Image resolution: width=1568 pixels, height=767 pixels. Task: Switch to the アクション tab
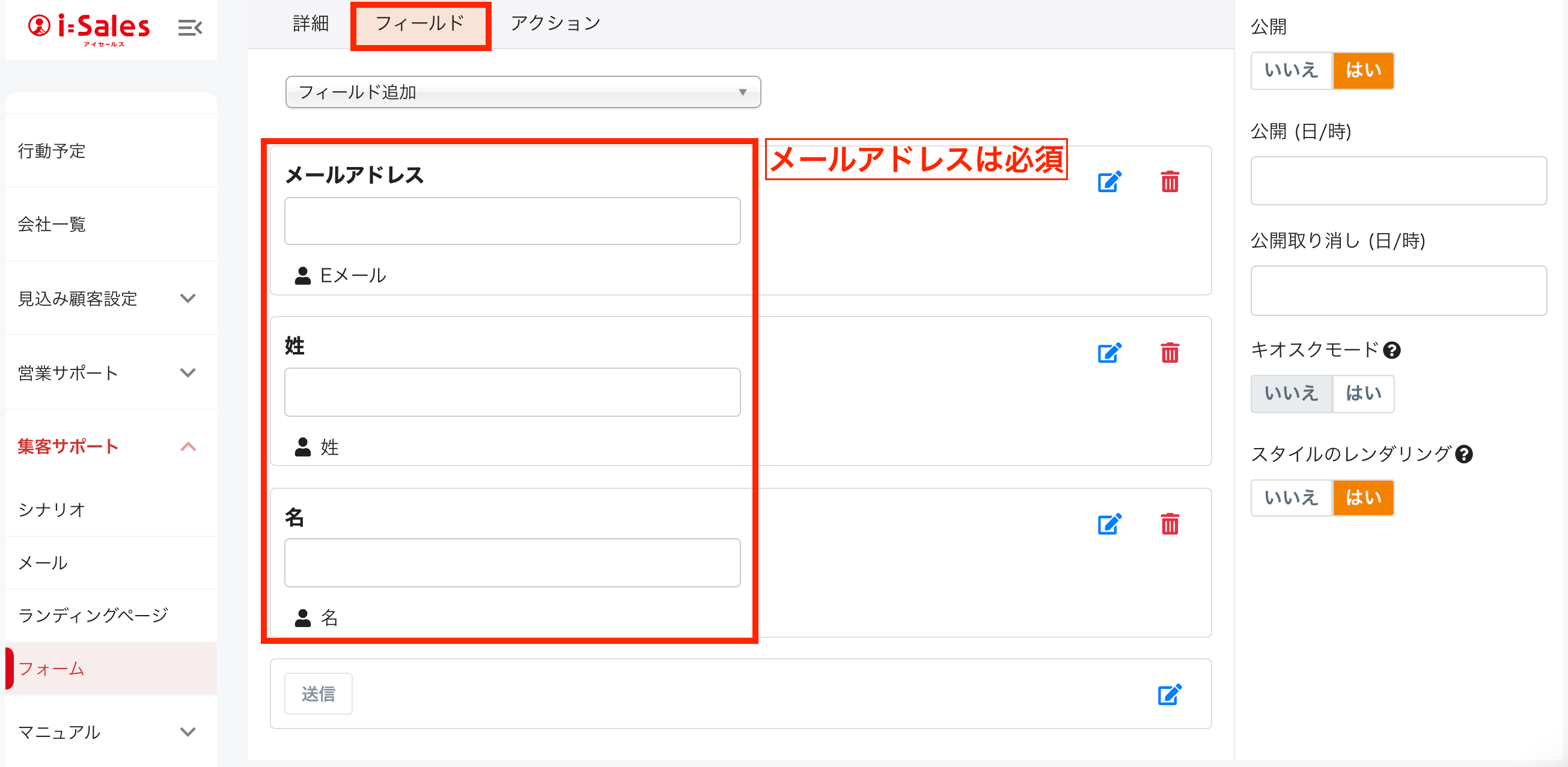555,23
